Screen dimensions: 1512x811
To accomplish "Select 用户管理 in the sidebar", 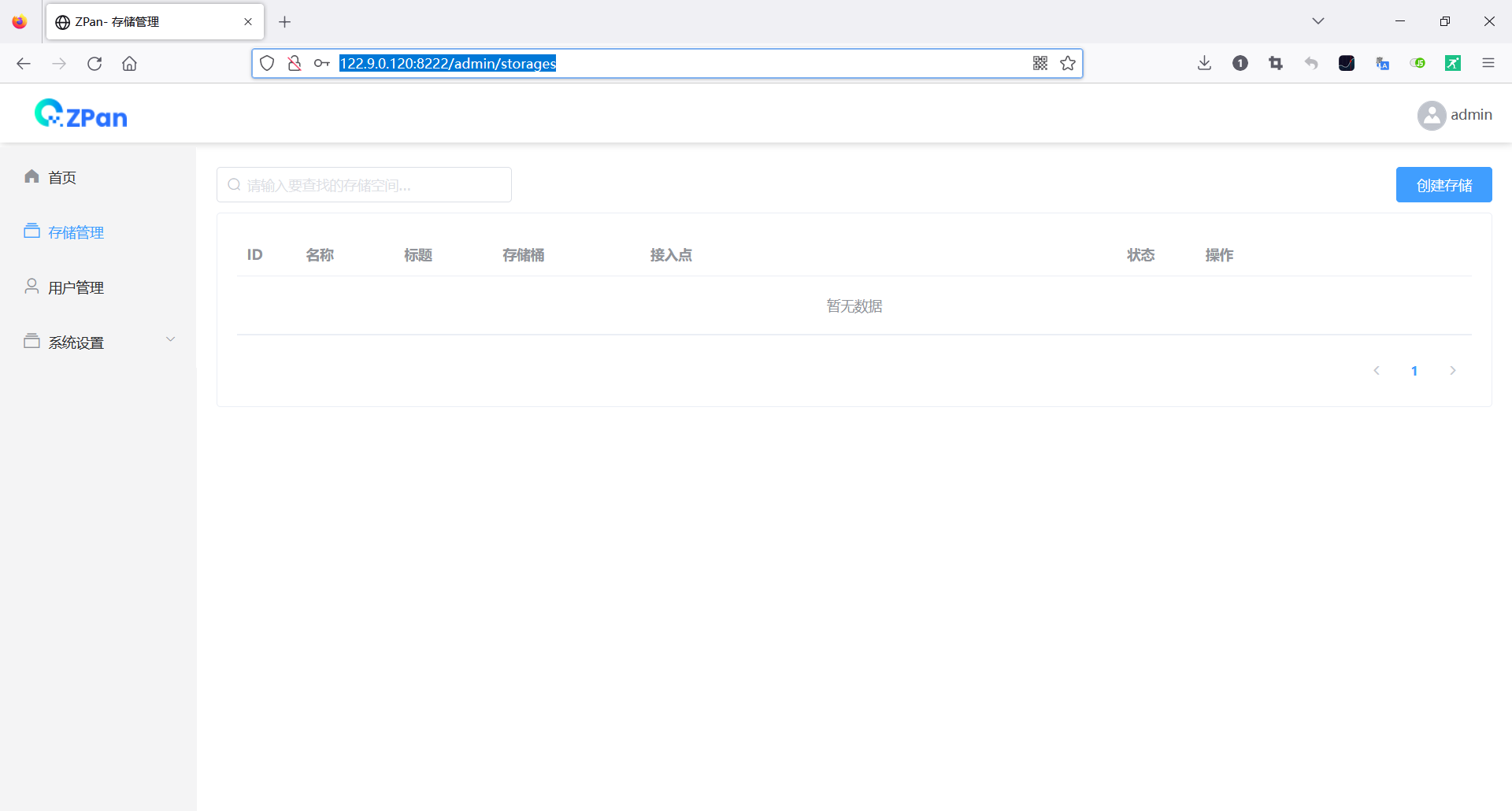I will [x=75, y=287].
